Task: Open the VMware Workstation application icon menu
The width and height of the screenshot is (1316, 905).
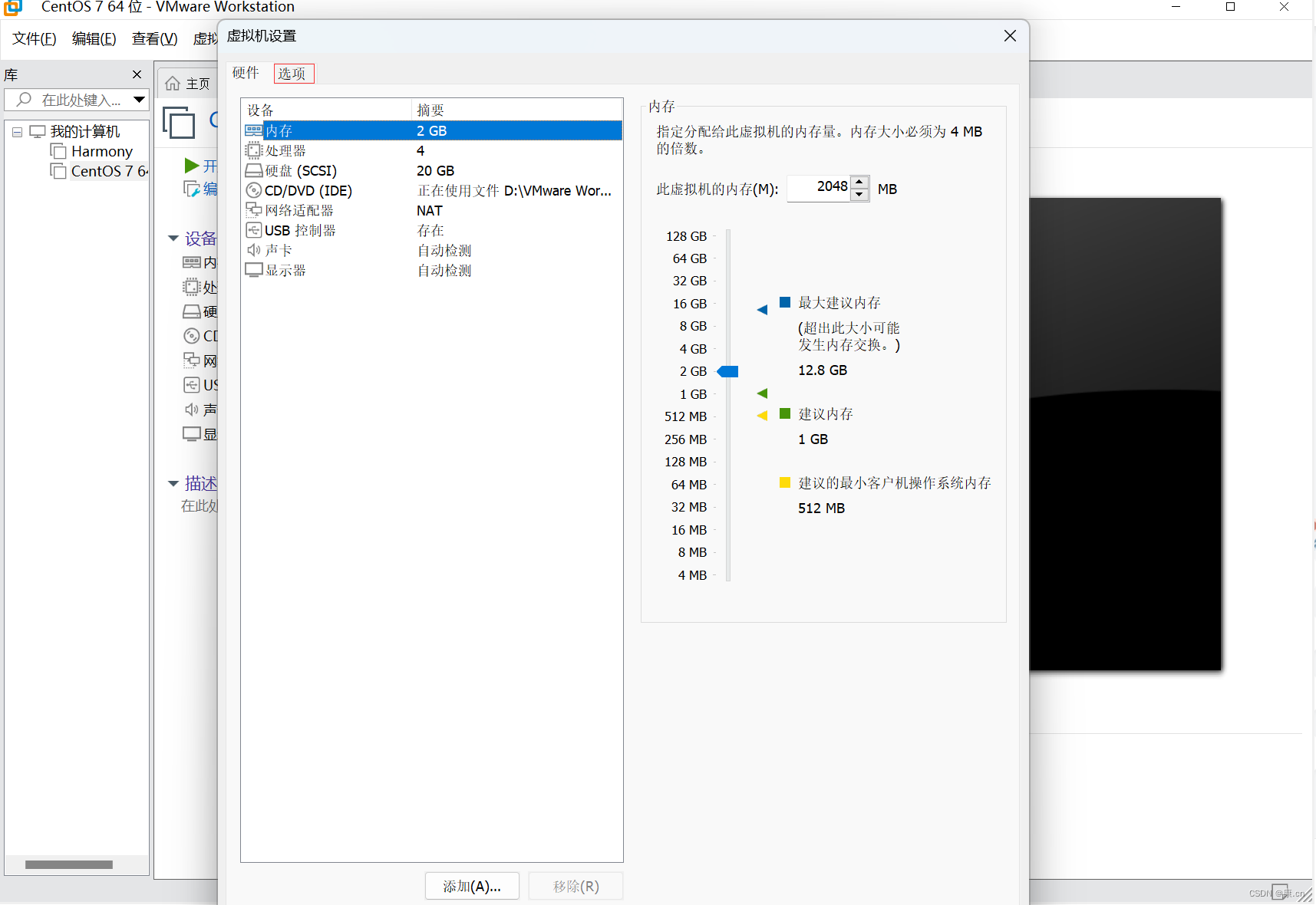Action: [x=12, y=8]
